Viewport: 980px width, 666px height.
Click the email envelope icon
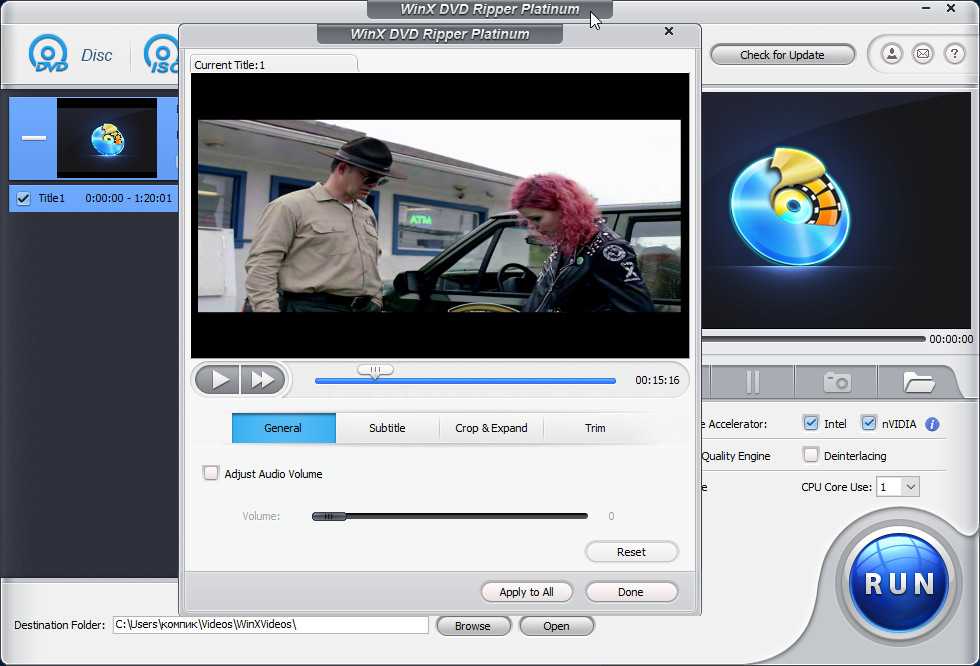(922, 54)
